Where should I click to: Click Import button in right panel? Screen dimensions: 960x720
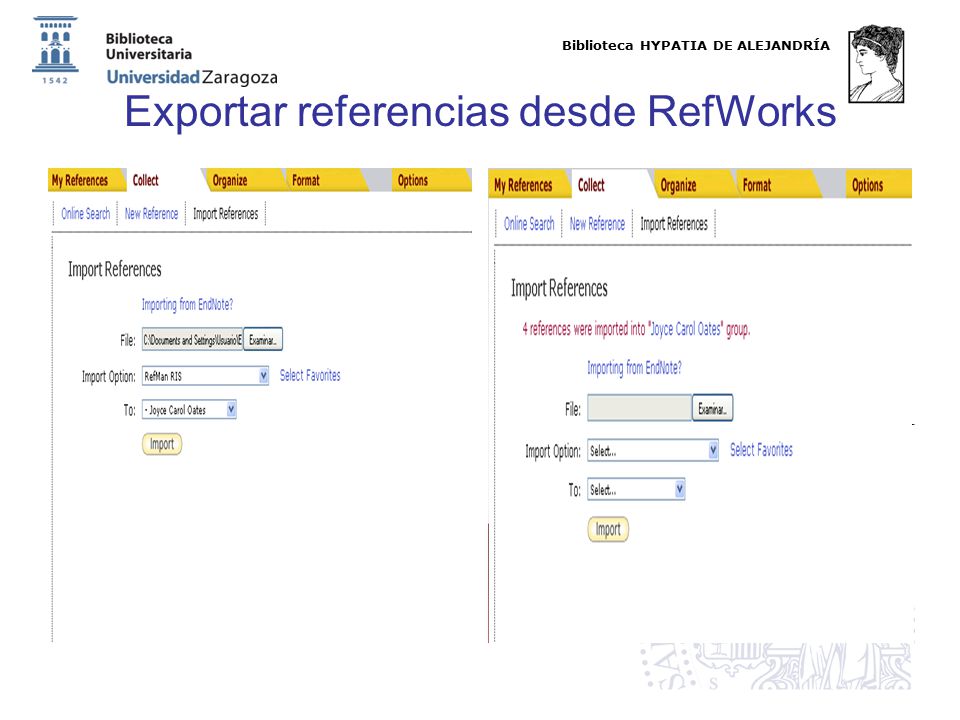(608, 530)
